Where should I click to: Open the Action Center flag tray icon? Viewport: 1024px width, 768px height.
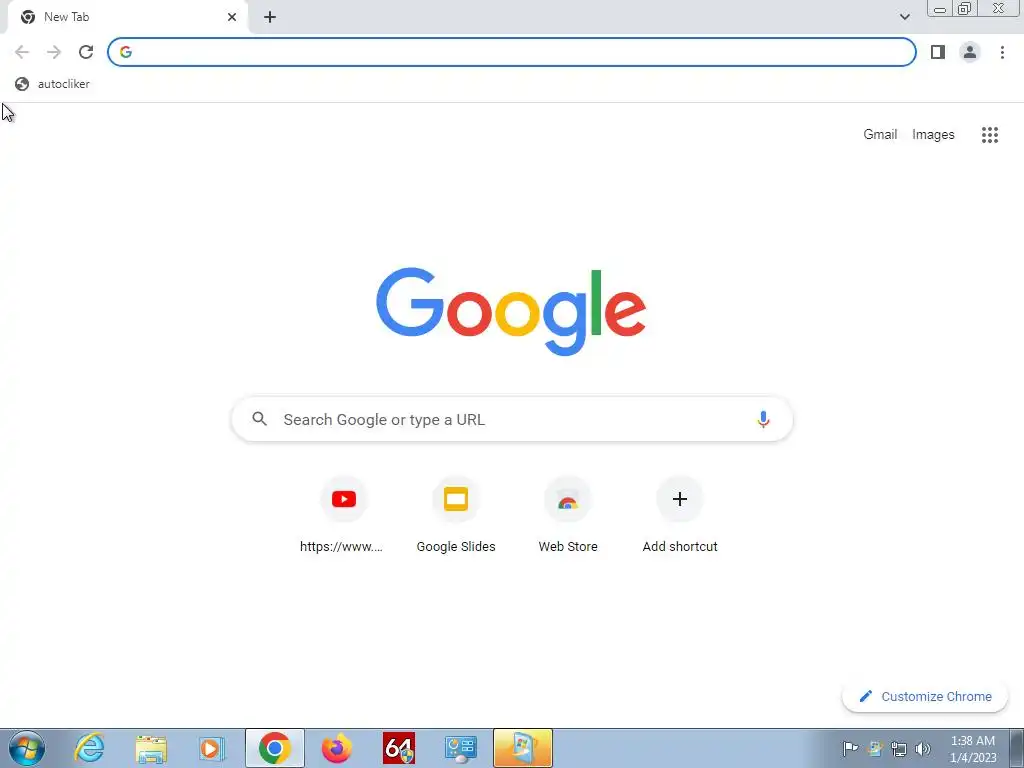pyautogui.click(x=850, y=748)
